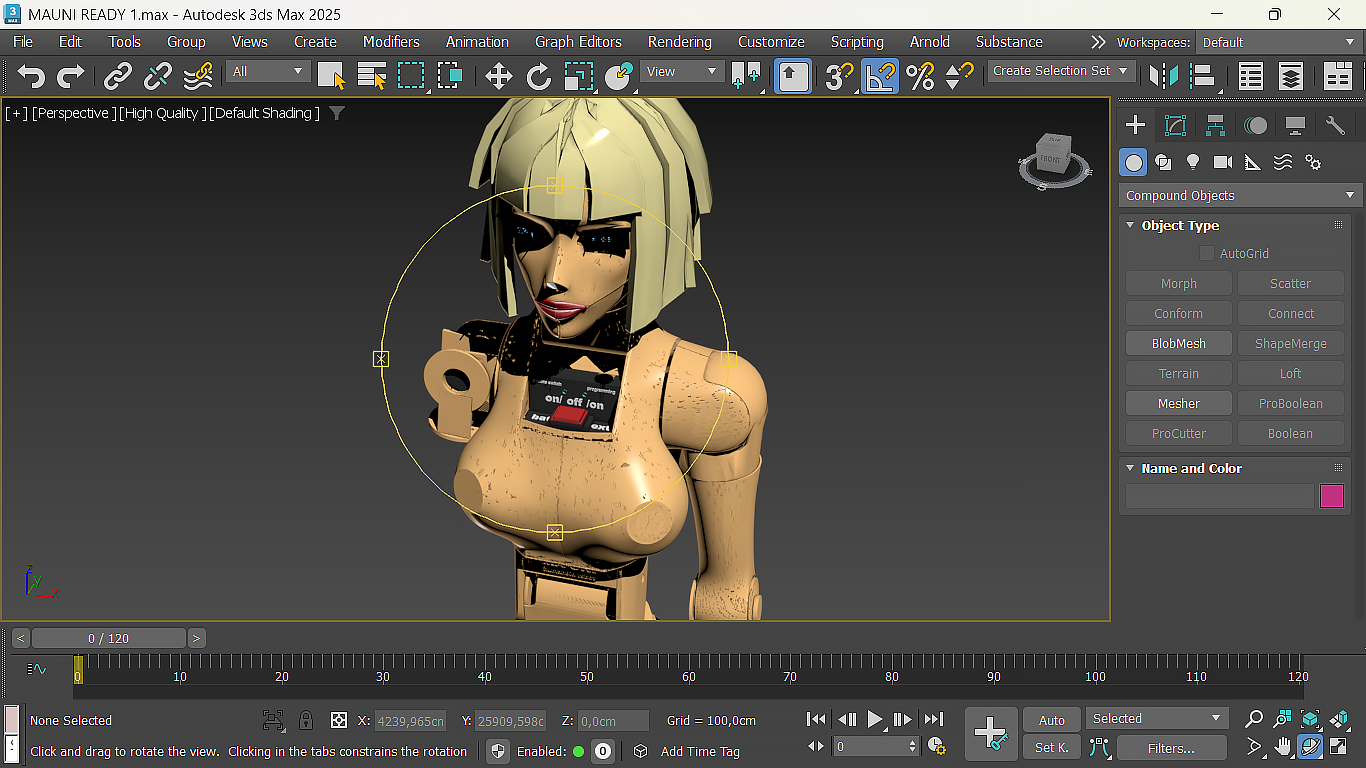The width and height of the screenshot is (1366, 768).
Task: Click the time slider 0 / 120 handle
Action: pyautogui.click(x=109, y=638)
